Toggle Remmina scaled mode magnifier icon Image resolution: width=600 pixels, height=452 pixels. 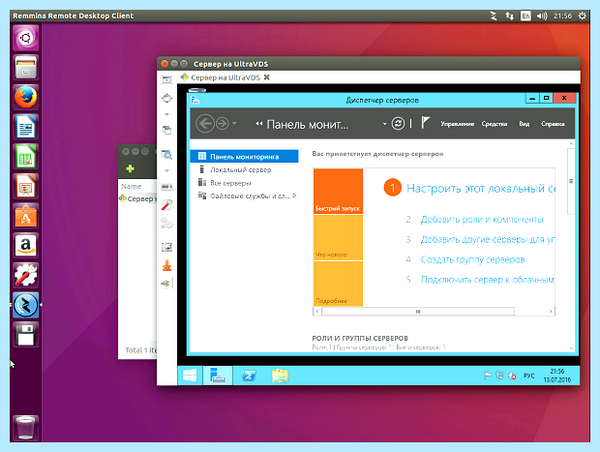click(167, 155)
